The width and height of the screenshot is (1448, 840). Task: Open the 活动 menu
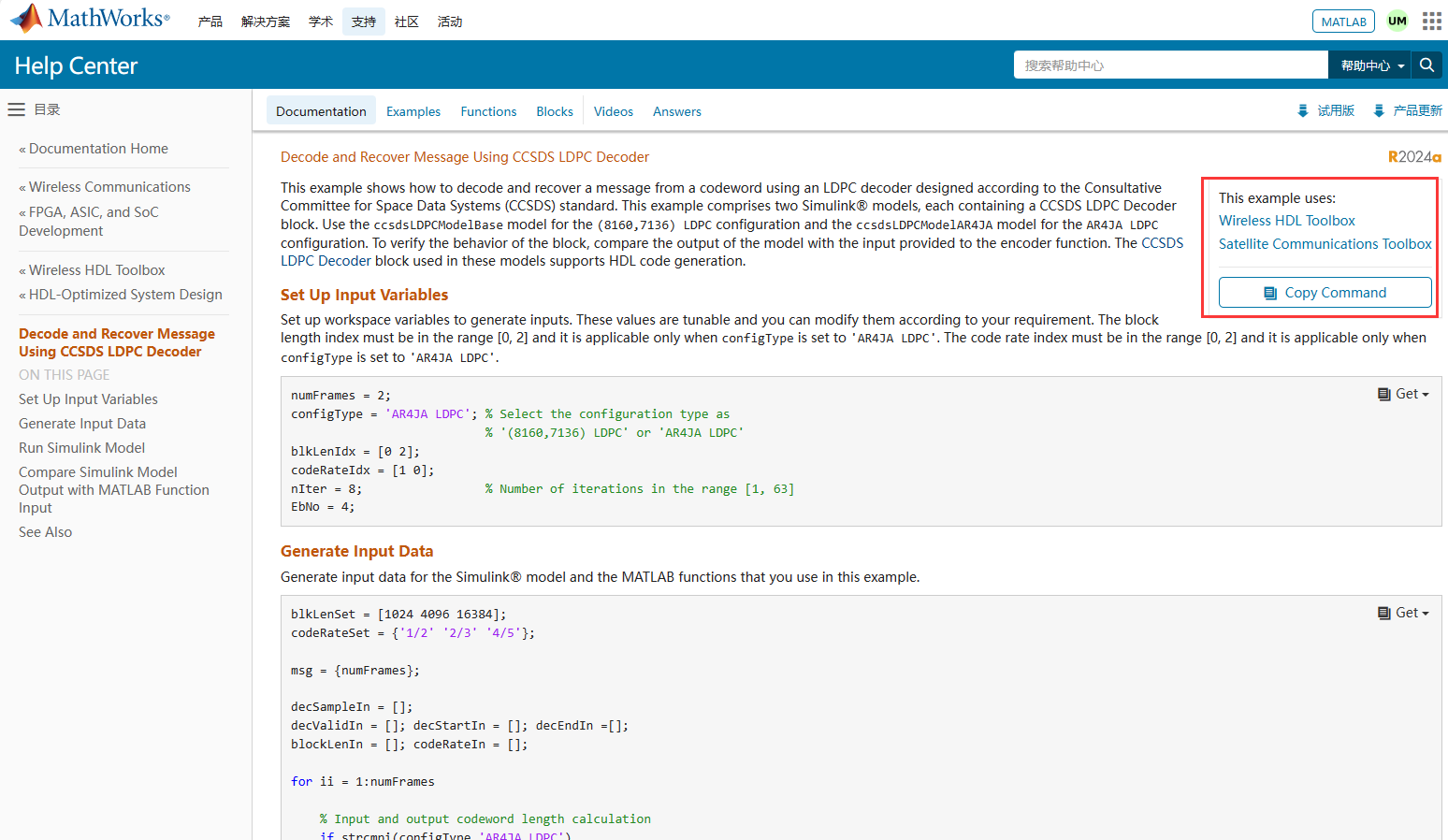(x=450, y=22)
